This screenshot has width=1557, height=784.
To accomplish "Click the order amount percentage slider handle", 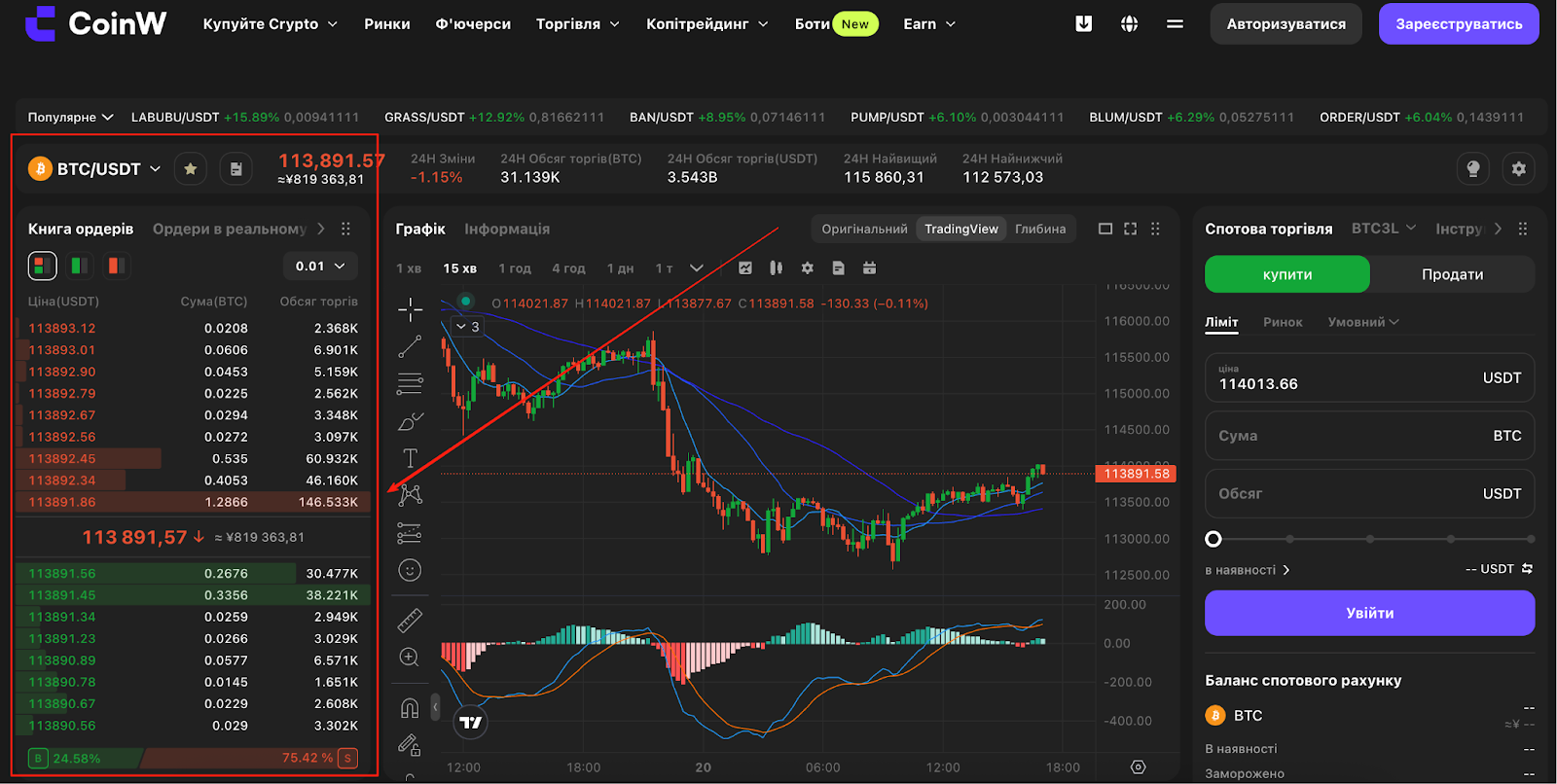I will 1213,539.
